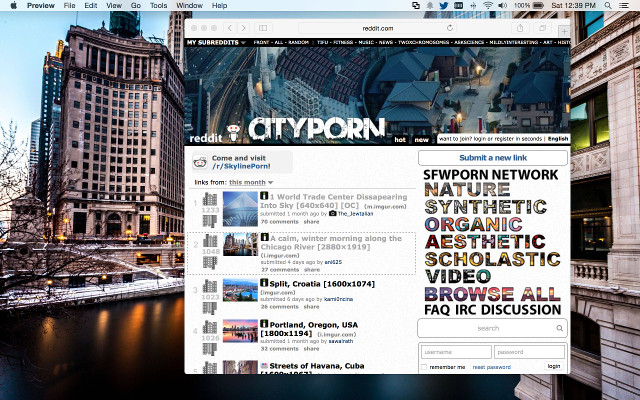Open the Apple menu
This screenshot has height=400, width=640.
point(13,5)
